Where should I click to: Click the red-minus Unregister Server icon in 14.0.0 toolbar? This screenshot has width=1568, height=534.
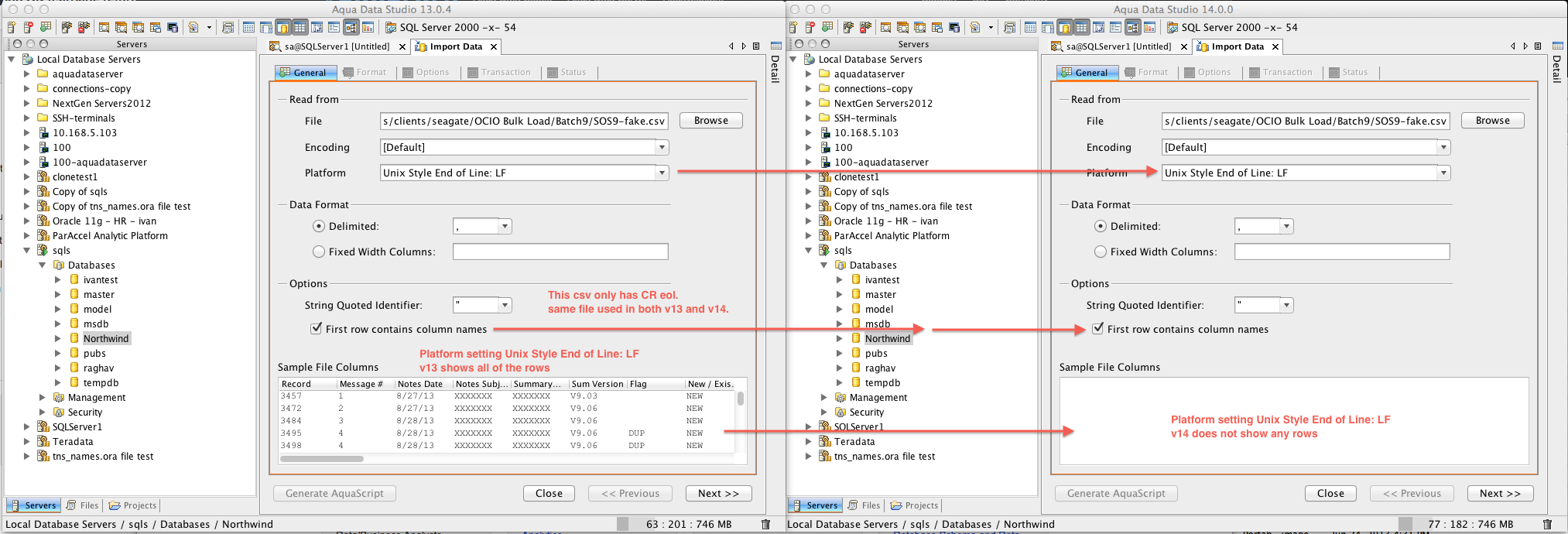pyautogui.click(x=810, y=27)
